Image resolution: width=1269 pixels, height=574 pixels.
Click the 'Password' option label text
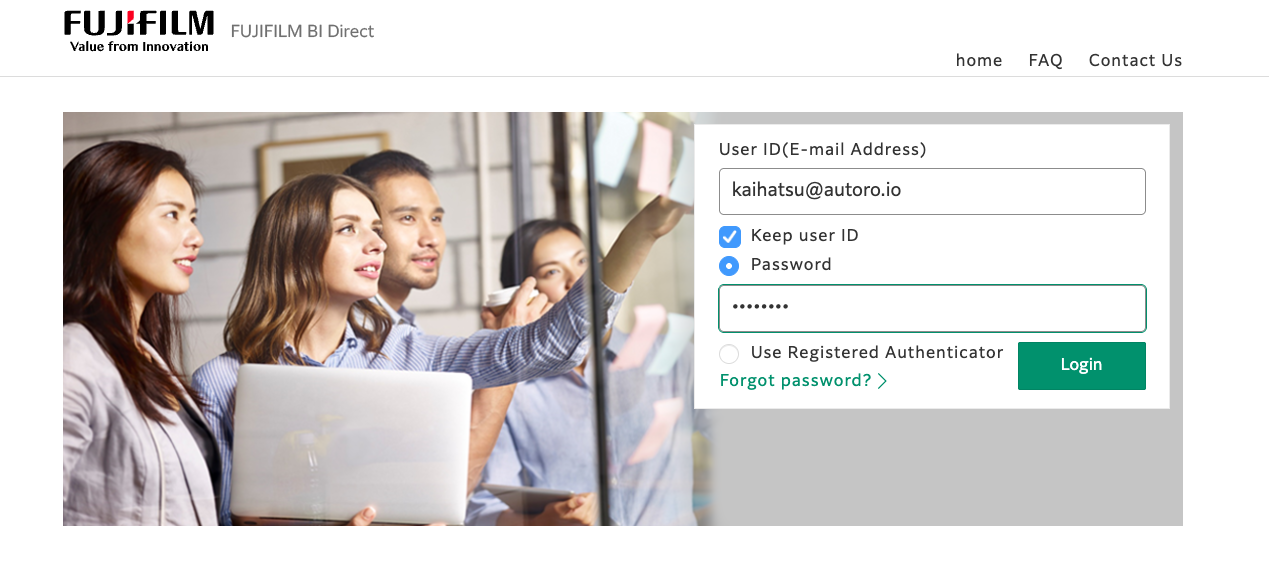click(x=790, y=265)
